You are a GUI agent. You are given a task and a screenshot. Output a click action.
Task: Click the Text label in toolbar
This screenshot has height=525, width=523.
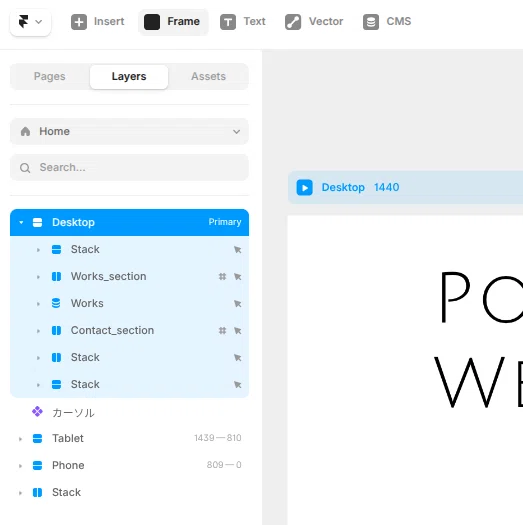point(254,21)
